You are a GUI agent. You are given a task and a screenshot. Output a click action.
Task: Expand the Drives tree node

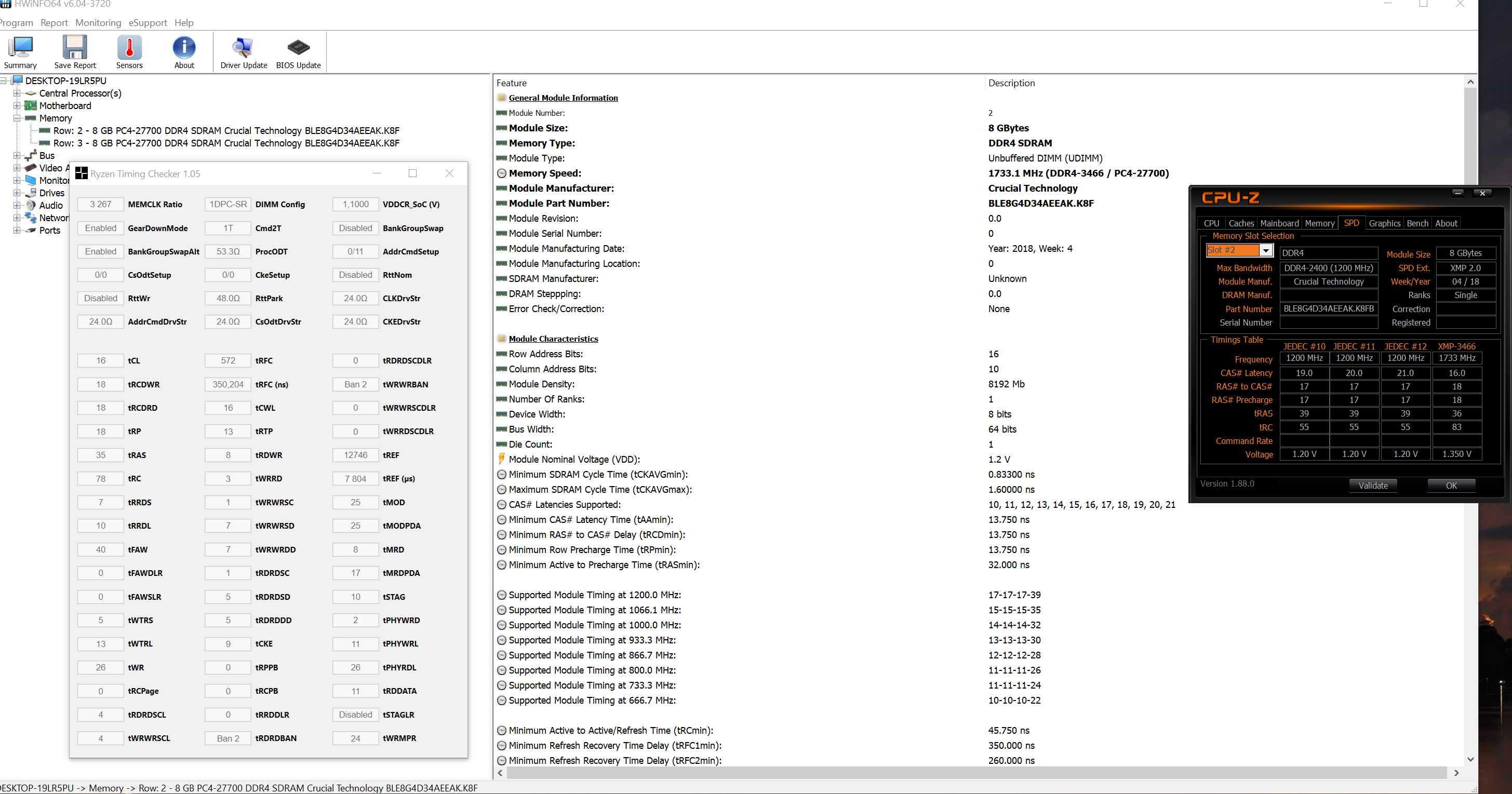click(17, 193)
